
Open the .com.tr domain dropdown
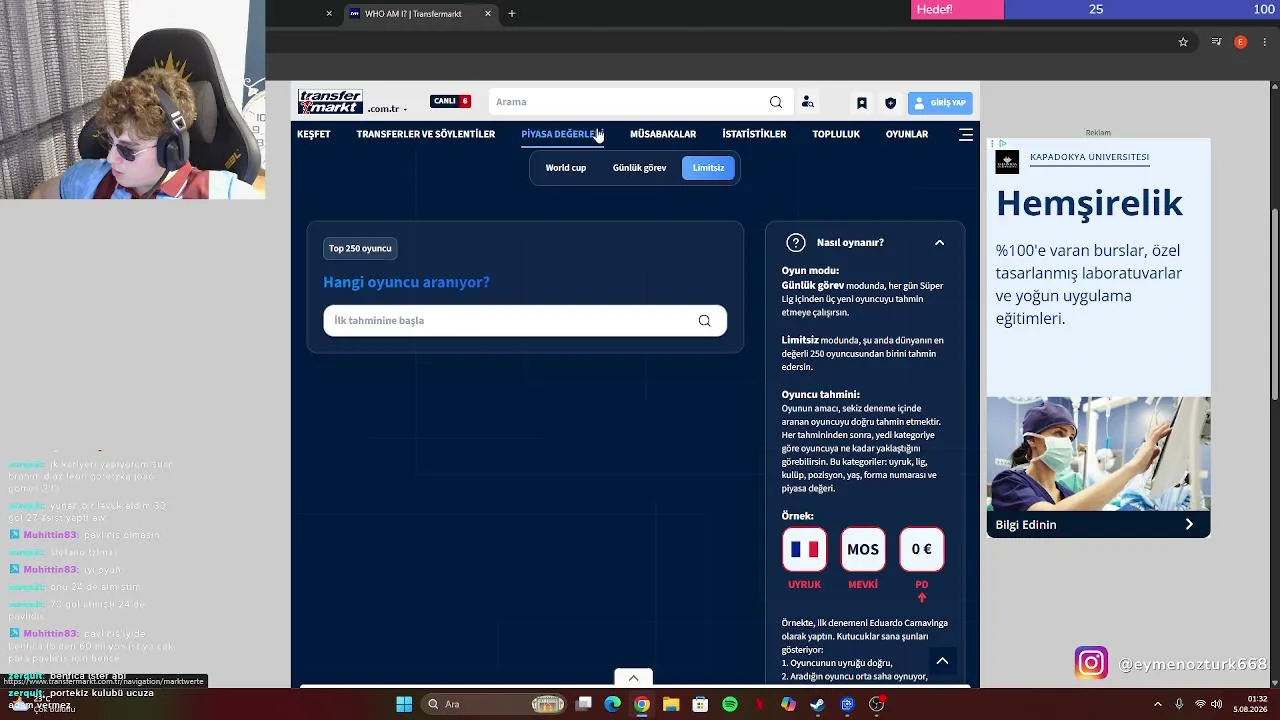387,108
